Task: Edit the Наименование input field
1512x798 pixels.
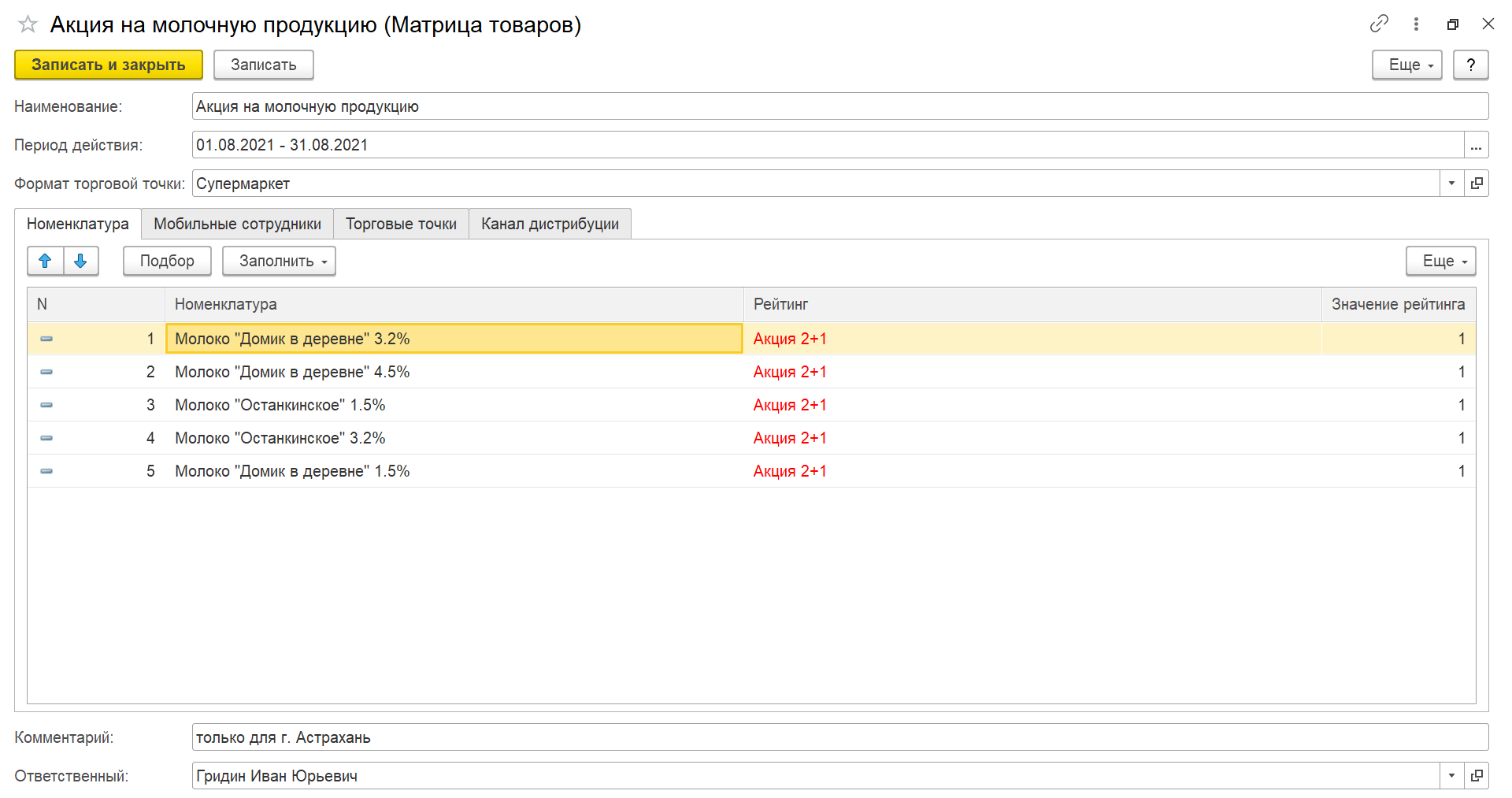Action: [x=840, y=106]
